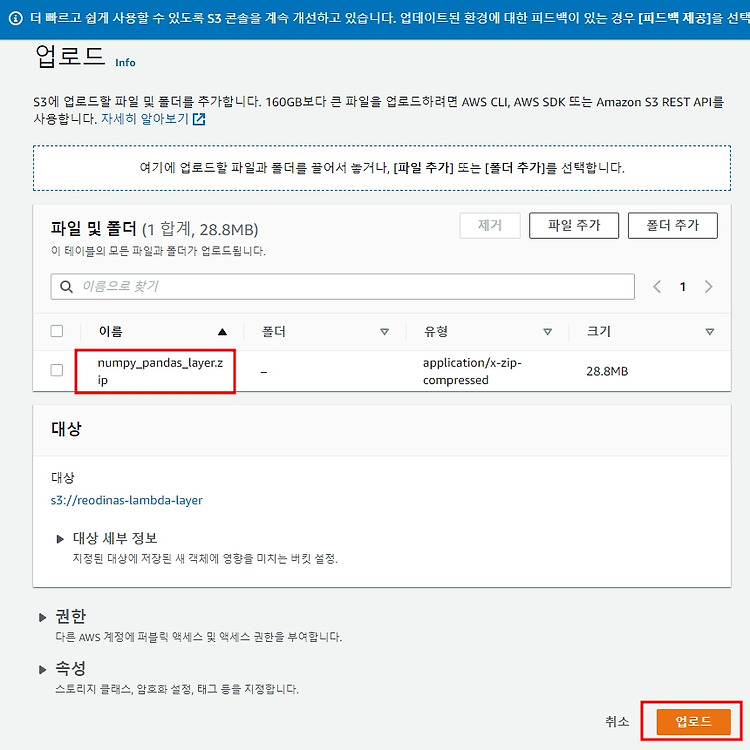Image resolution: width=750 pixels, height=750 pixels.
Task: Select all files with the header checkbox
Action: (56, 331)
